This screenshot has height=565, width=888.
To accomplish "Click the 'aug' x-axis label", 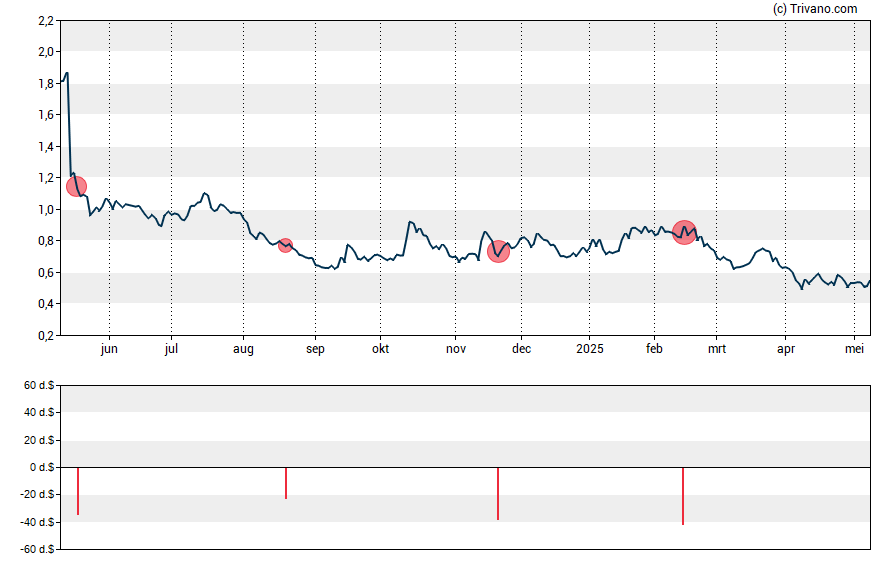I will [243, 349].
